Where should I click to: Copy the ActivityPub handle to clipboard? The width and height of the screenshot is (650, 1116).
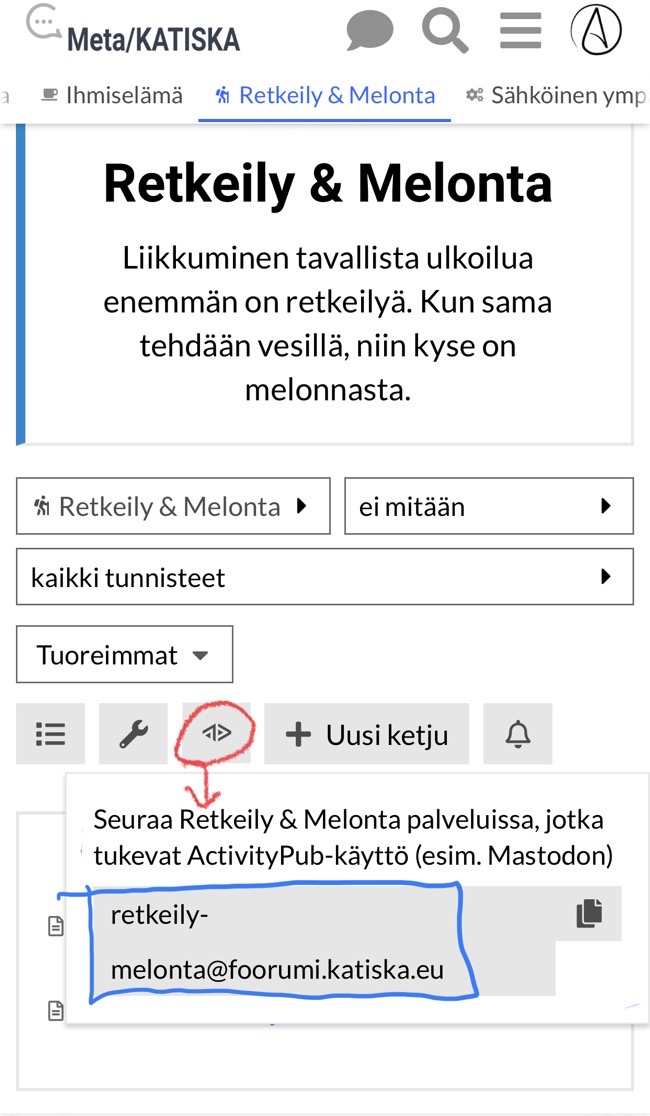tap(590, 913)
